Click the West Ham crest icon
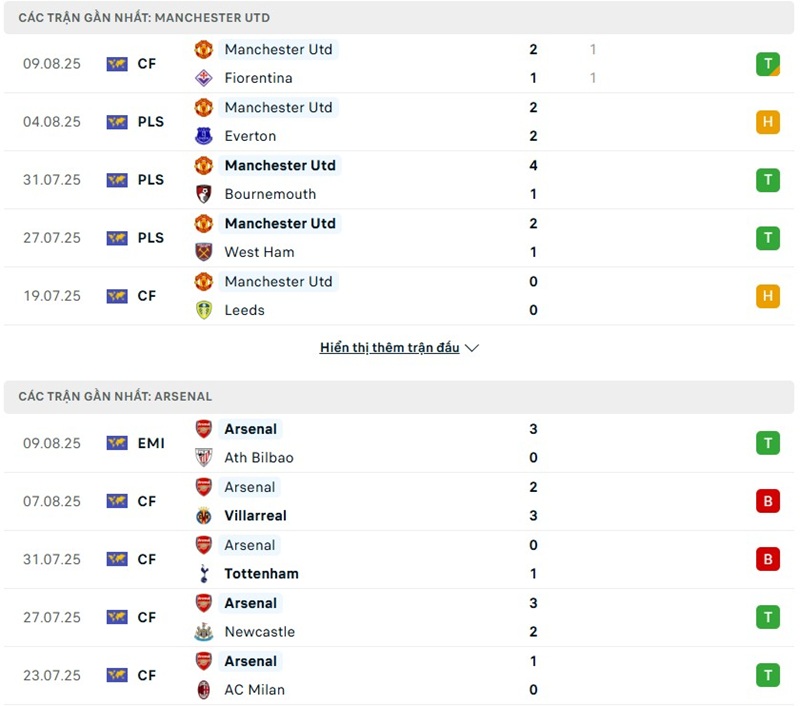This screenshot has height=706, width=800. (x=204, y=252)
